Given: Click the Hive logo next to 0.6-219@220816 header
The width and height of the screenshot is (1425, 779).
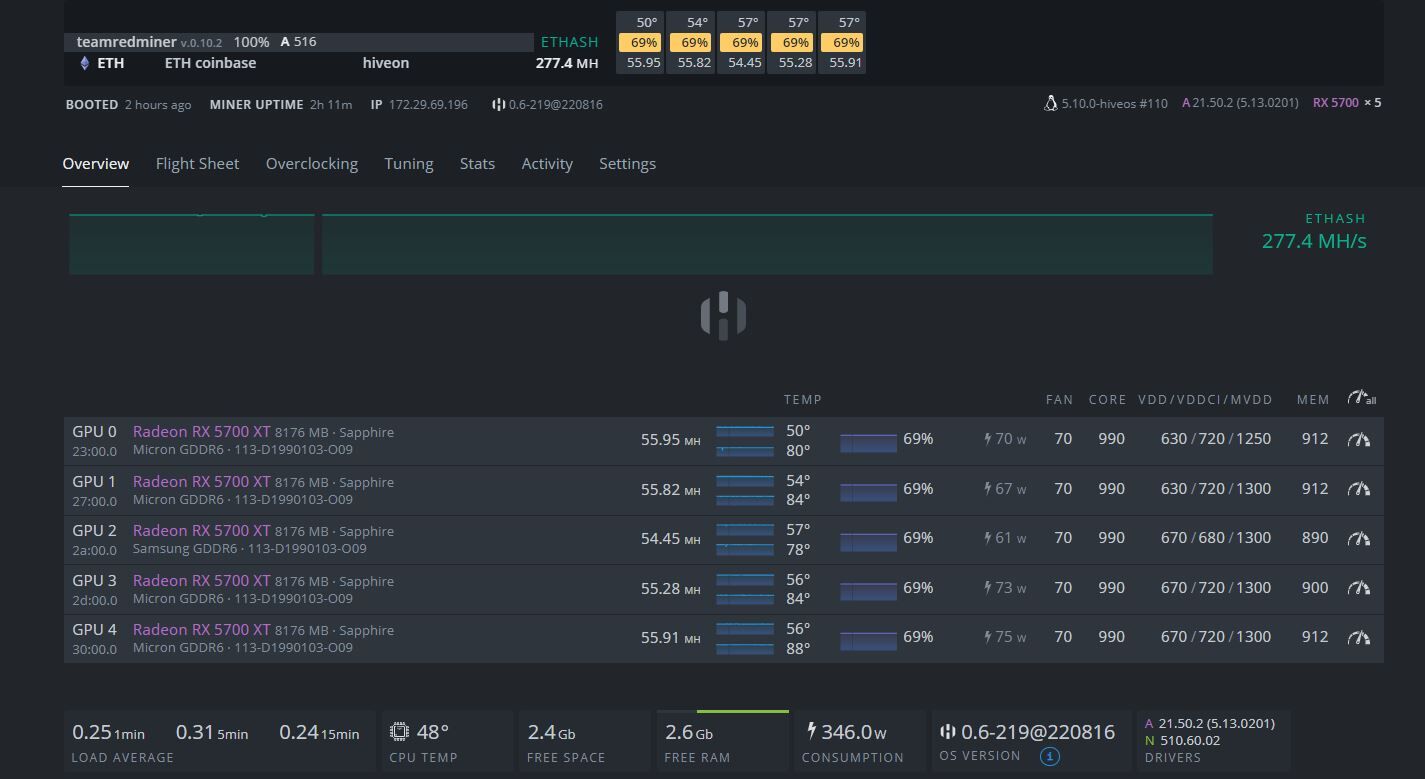Looking at the screenshot, I should [498, 104].
